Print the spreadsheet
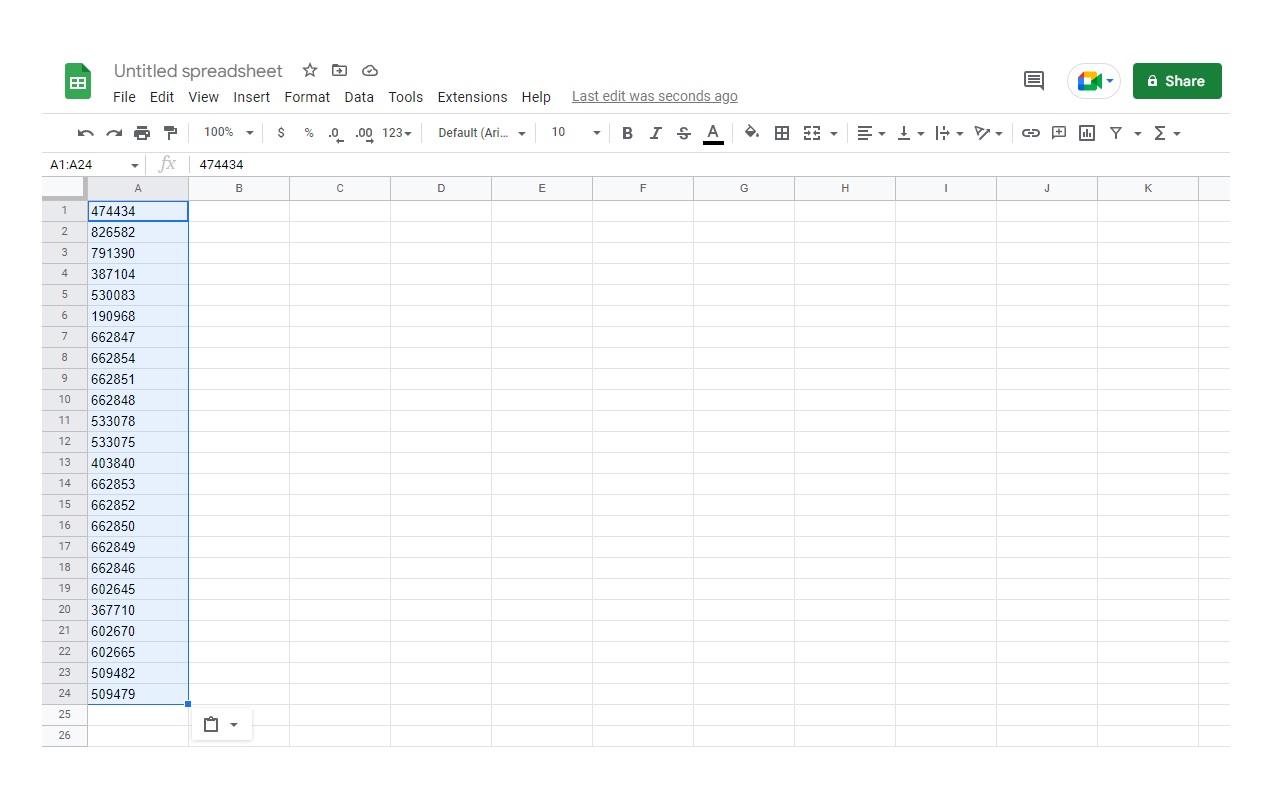This screenshot has width=1280, height=800. click(x=142, y=133)
